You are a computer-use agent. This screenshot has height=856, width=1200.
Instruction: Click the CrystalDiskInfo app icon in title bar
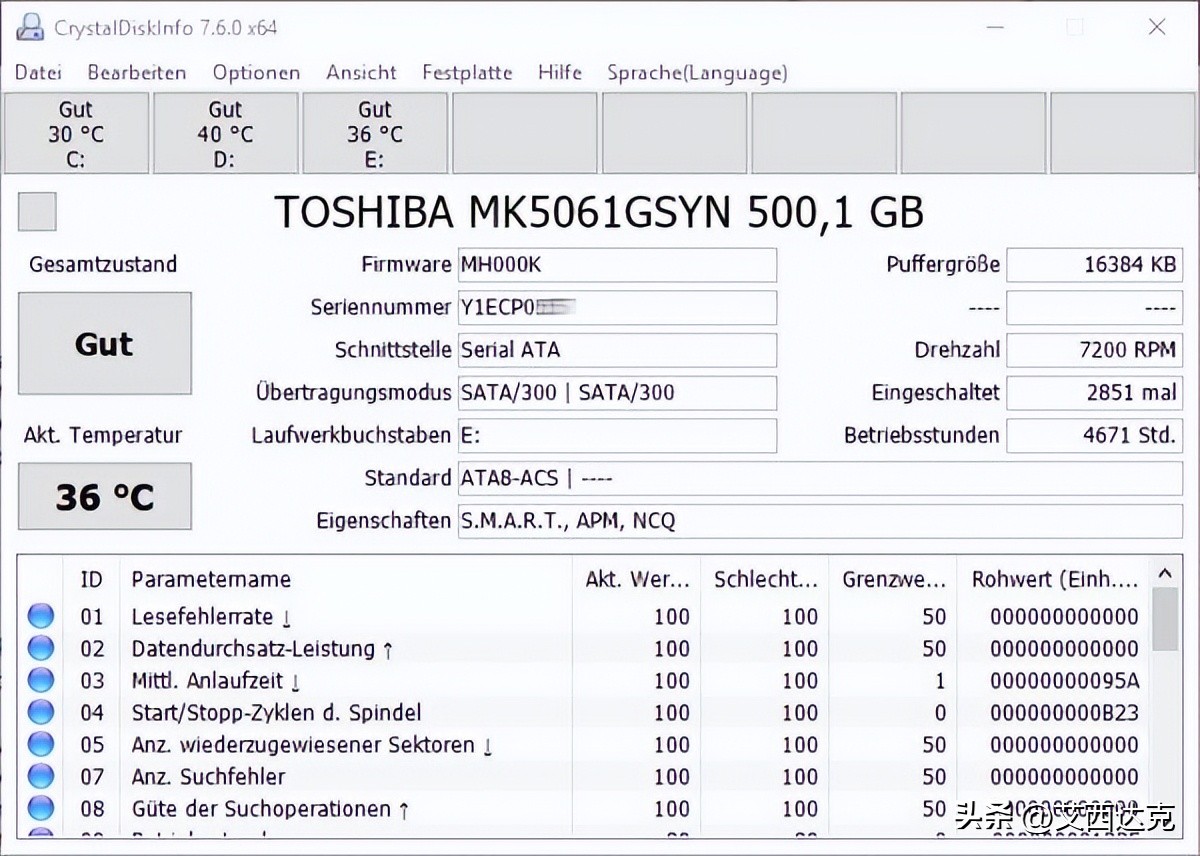[x=28, y=28]
